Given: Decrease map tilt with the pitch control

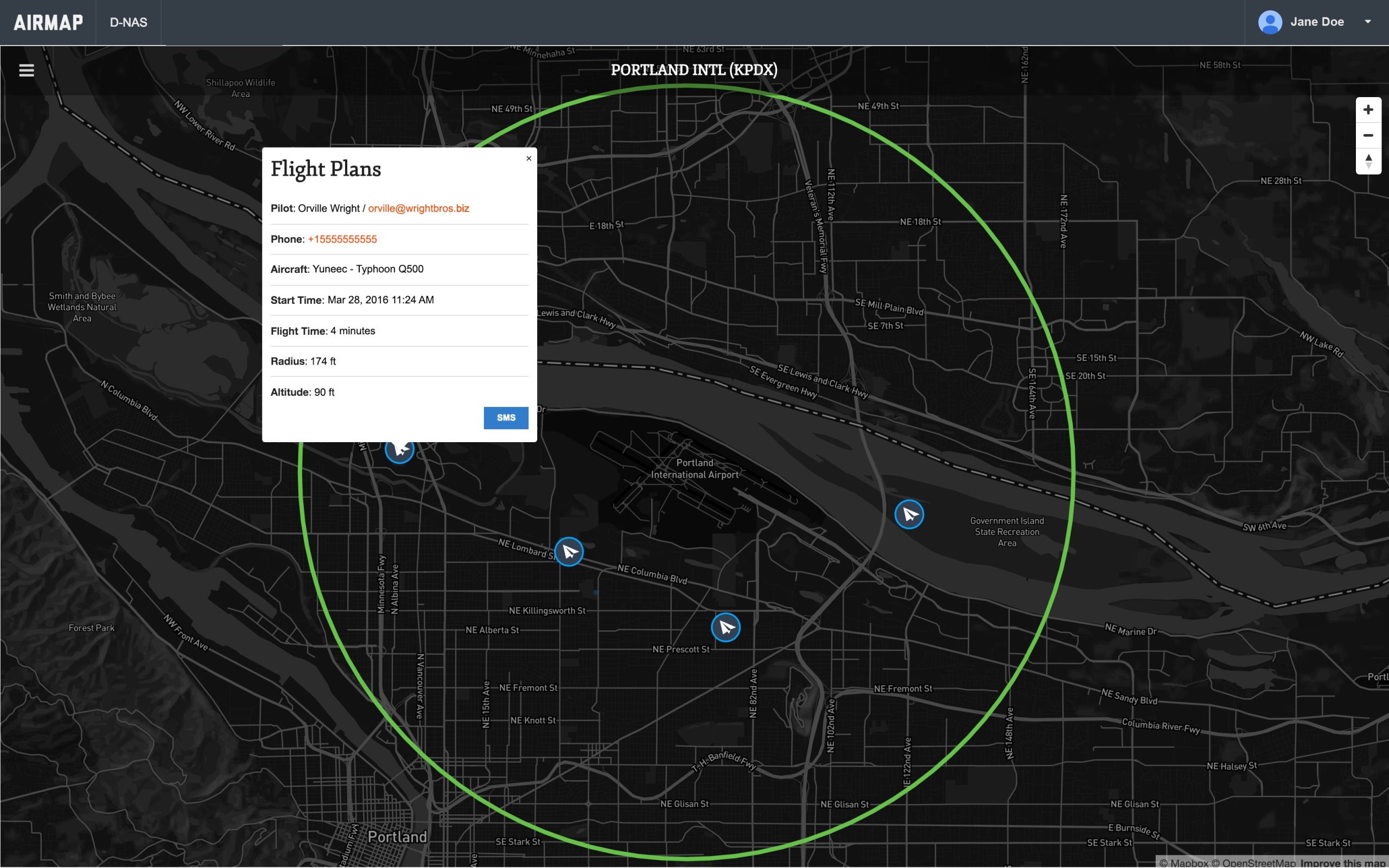Looking at the screenshot, I should click(x=1368, y=167).
